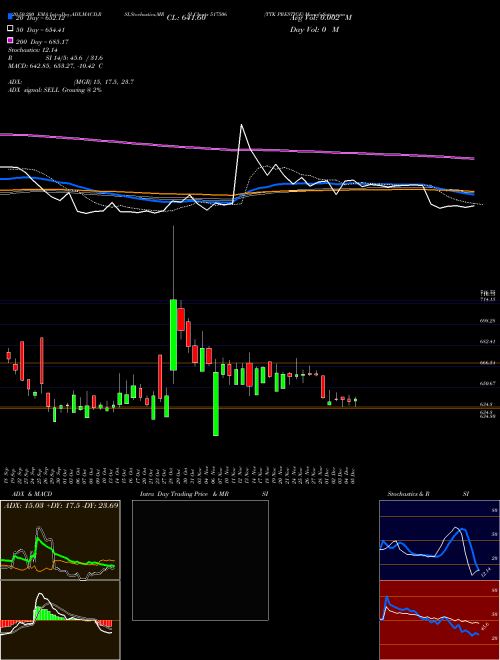Viewport: 500px width, 660px height.
Task: Select the '50 Day = 654.41' legend text
Action: (40, 30)
